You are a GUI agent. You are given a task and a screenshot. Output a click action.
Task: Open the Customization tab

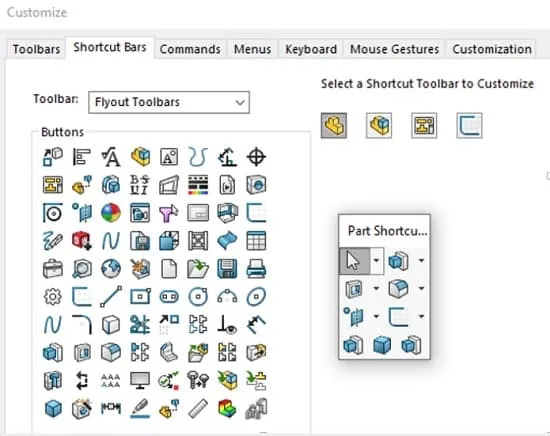492,49
